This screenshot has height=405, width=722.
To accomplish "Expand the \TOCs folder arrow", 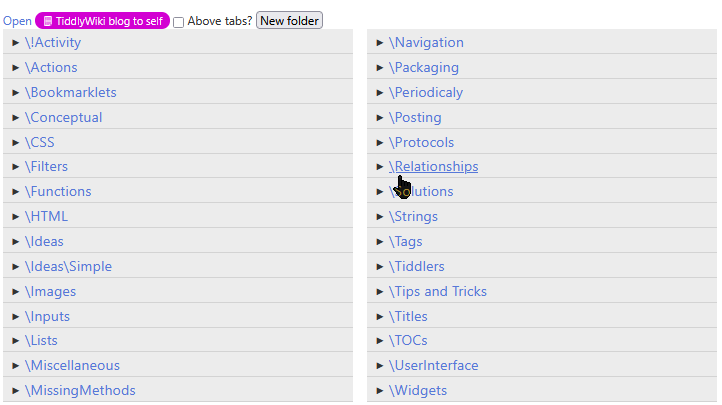I will point(380,341).
